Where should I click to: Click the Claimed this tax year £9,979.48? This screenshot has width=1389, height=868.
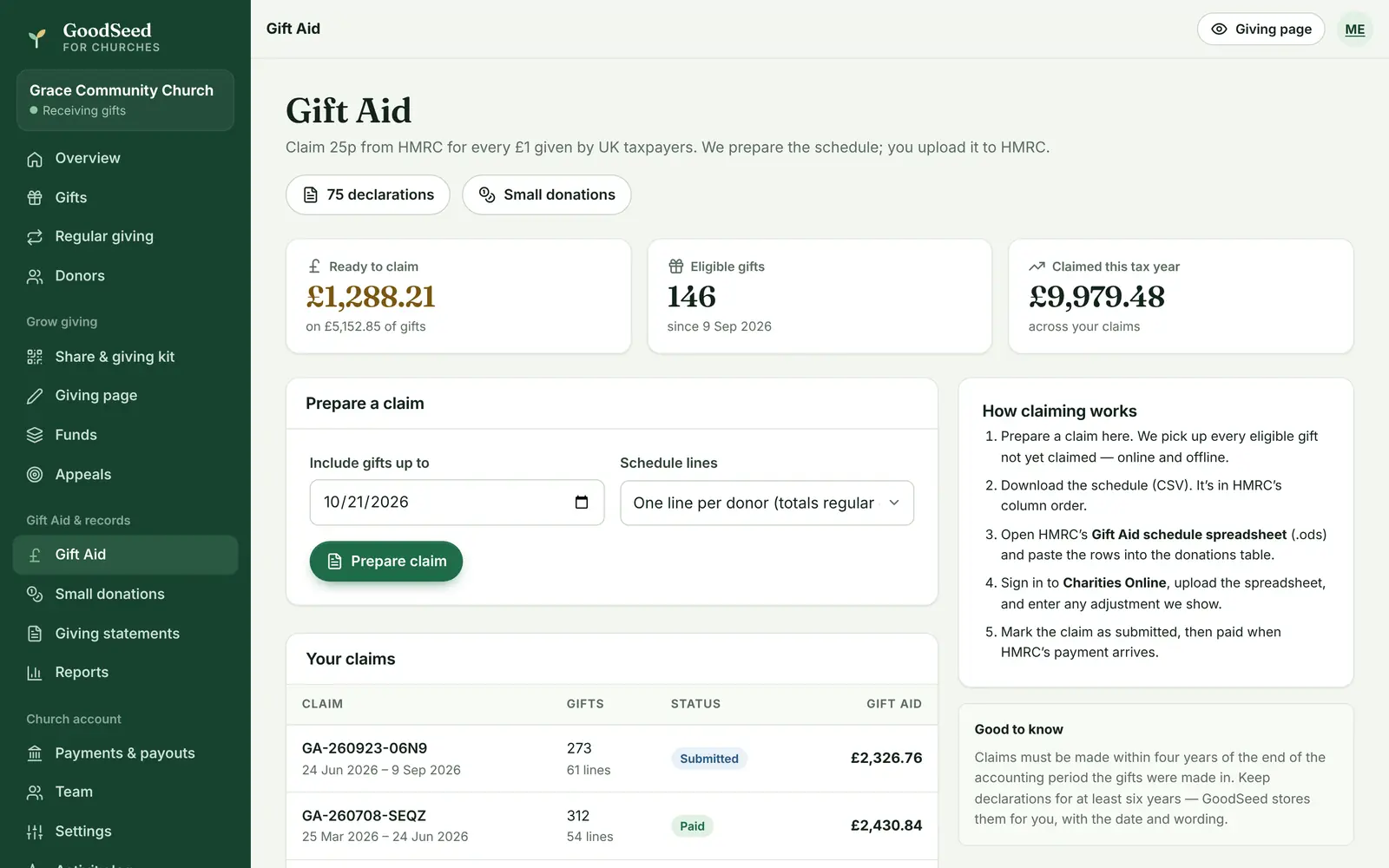1096,297
